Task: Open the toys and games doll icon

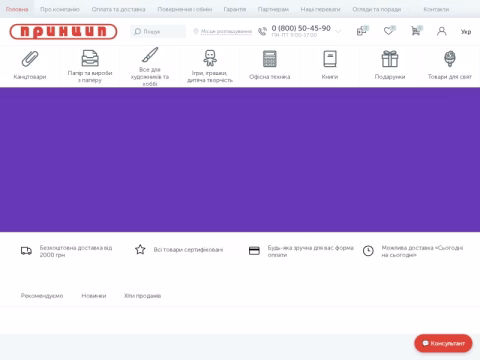Action: tap(210, 58)
